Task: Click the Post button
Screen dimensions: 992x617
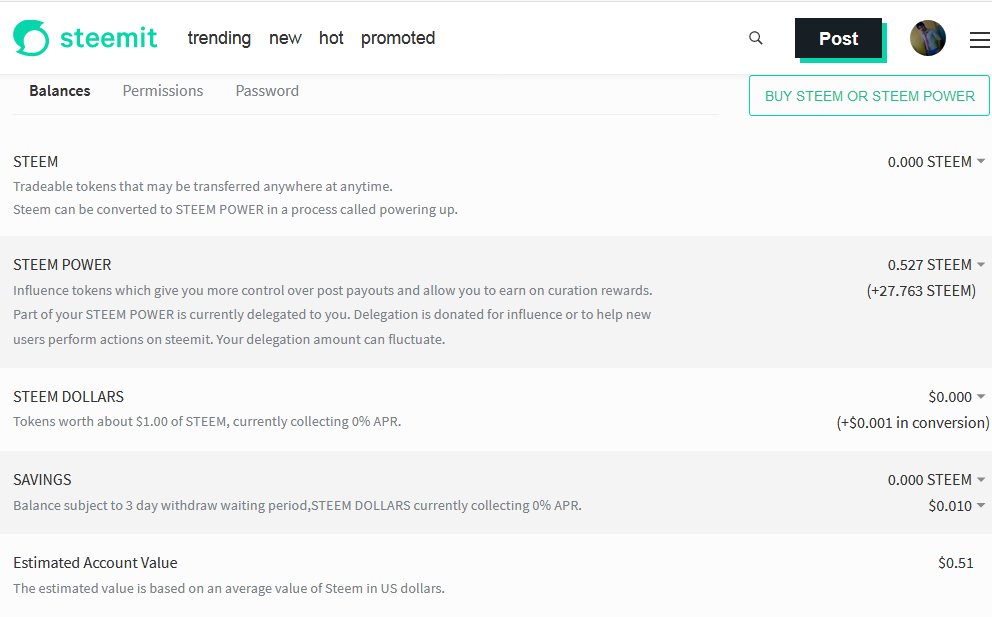Action: coord(838,39)
